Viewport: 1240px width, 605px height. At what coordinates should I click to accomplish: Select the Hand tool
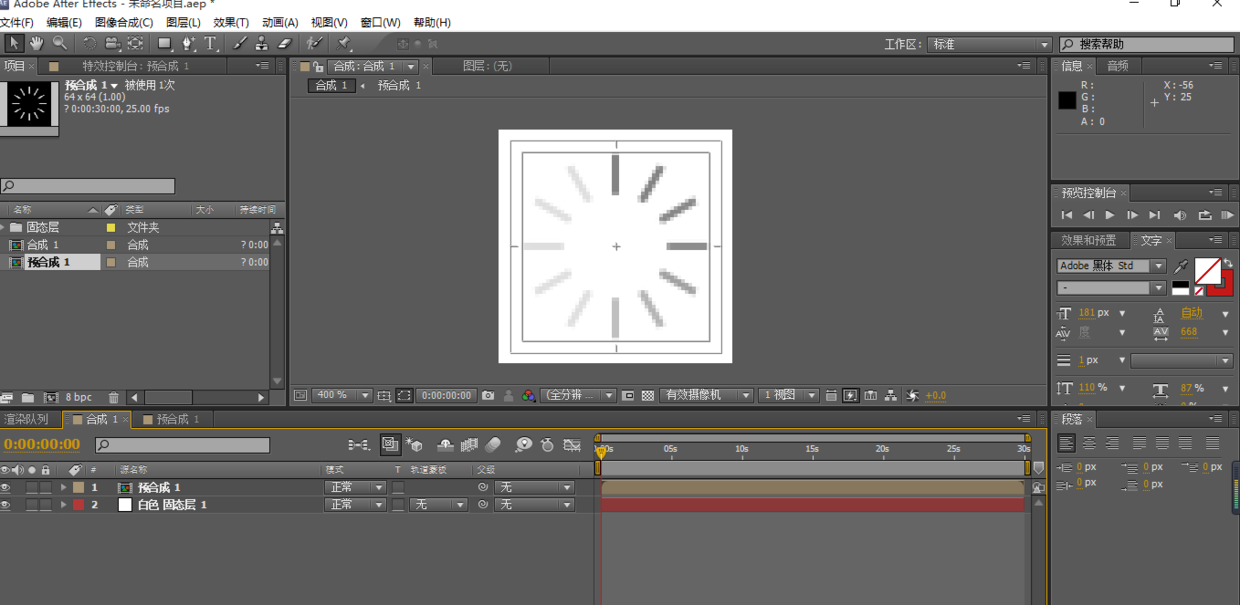pyautogui.click(x=36, y=43)
